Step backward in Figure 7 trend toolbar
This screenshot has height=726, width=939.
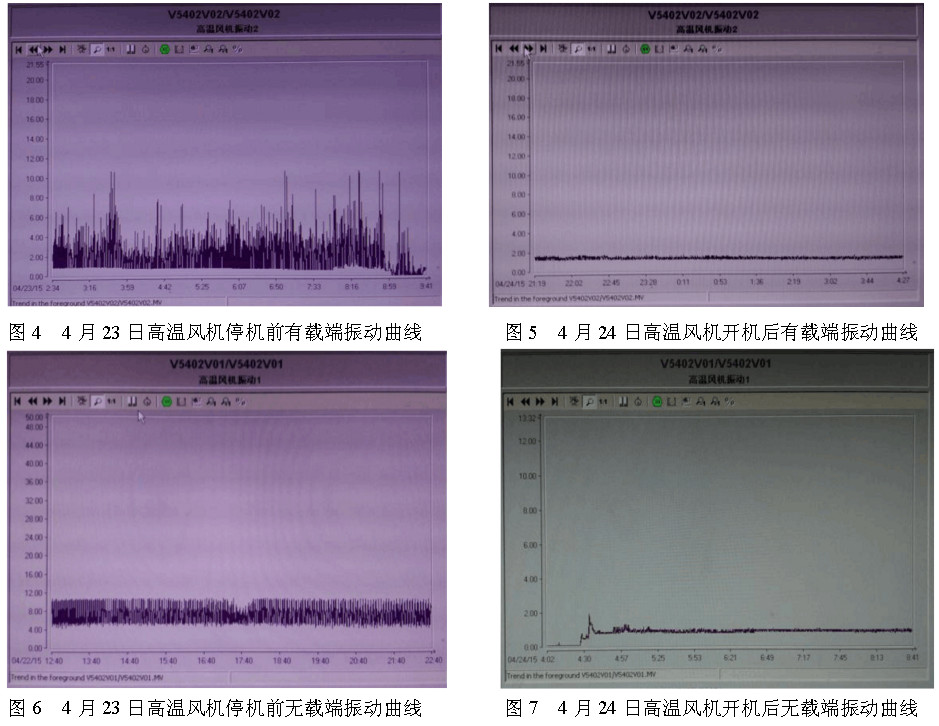click(x=525, y=401)
